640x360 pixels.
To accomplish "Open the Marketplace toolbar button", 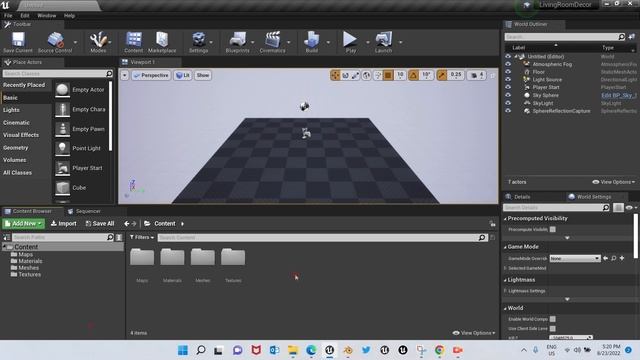I will tap(162, 42).
